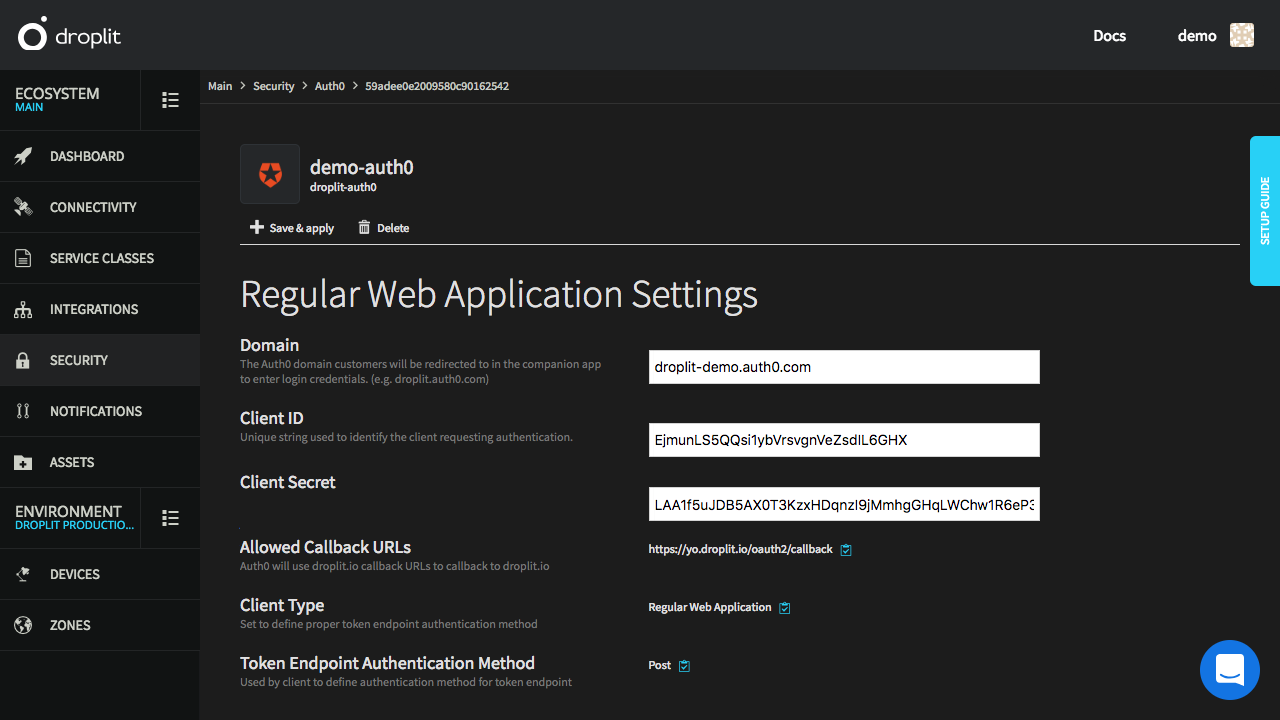Open Service Classes in sidebar
This screenshot has height=720, width=1280.
[100, 258]
